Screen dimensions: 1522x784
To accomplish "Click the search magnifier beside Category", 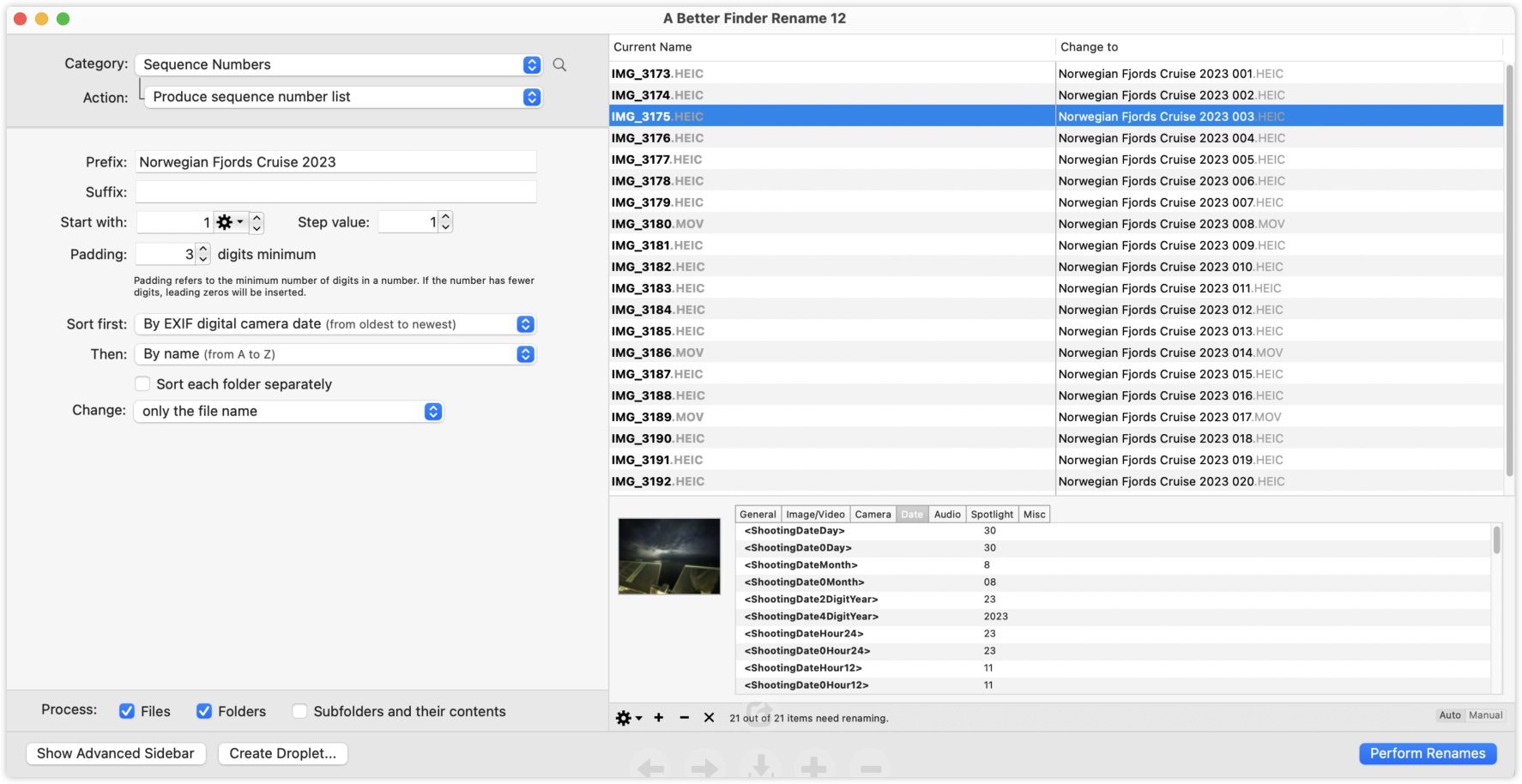I will coord(559,65).
